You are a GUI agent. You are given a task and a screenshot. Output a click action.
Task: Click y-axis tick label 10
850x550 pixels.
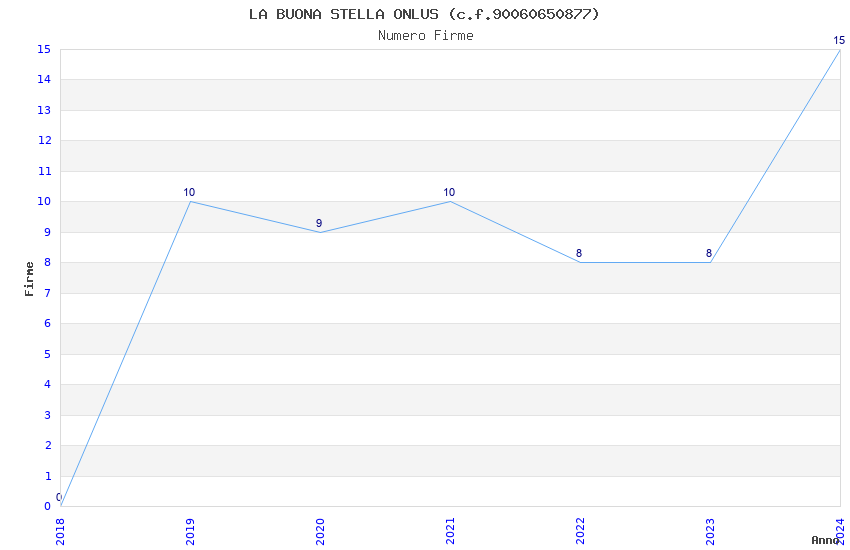click(44, 202)
